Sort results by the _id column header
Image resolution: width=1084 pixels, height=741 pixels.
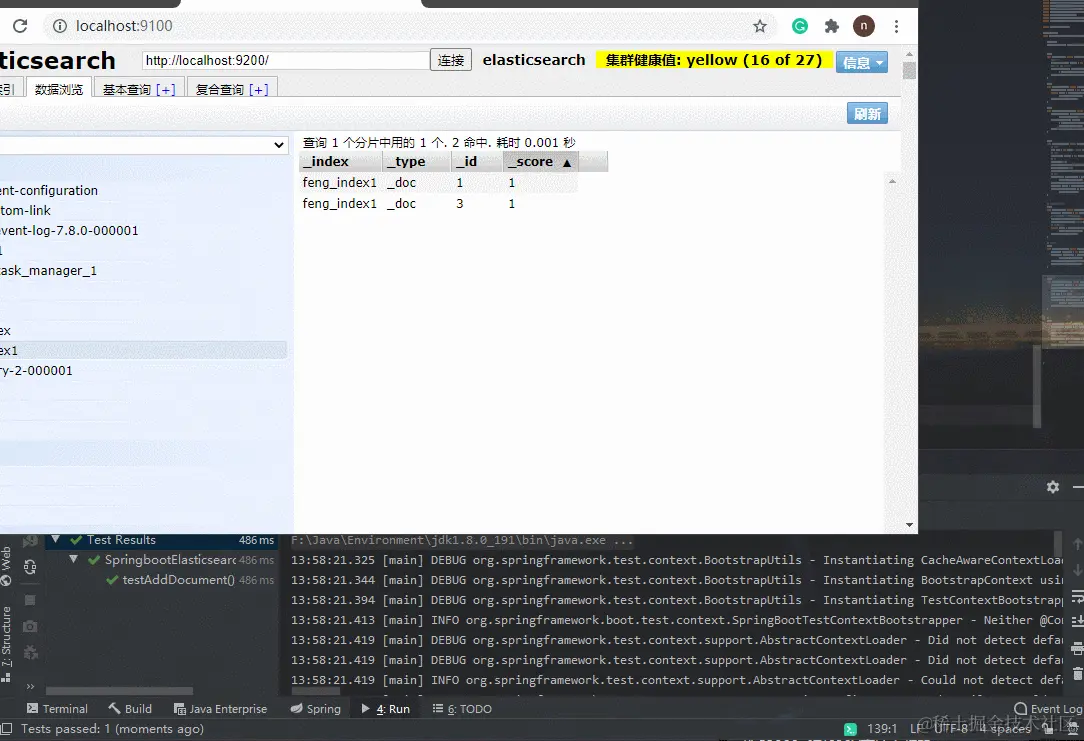pos(477,162)
